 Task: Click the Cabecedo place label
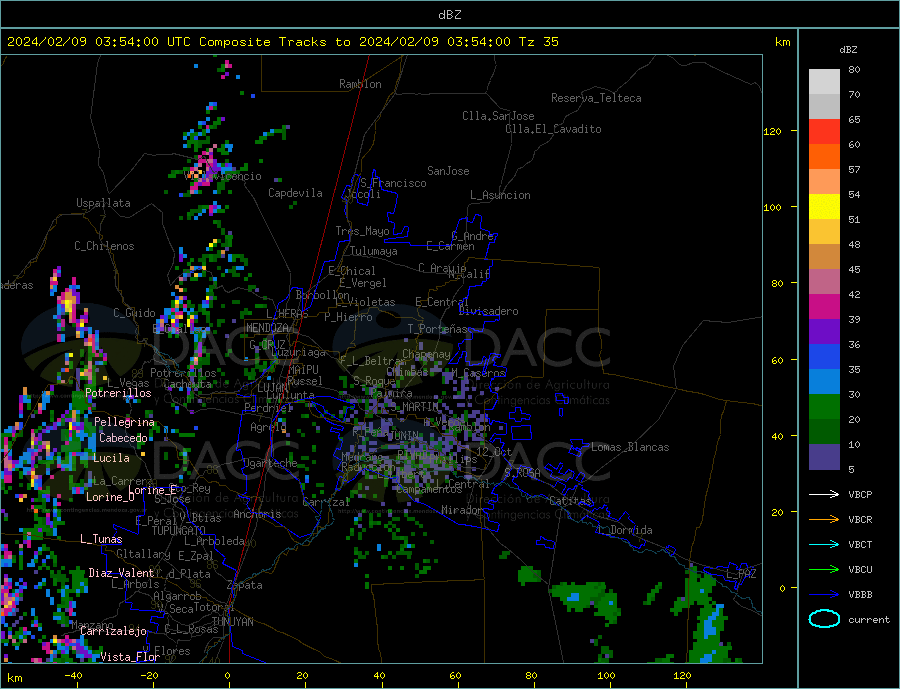pyautogui.click(x=123, y=438)
